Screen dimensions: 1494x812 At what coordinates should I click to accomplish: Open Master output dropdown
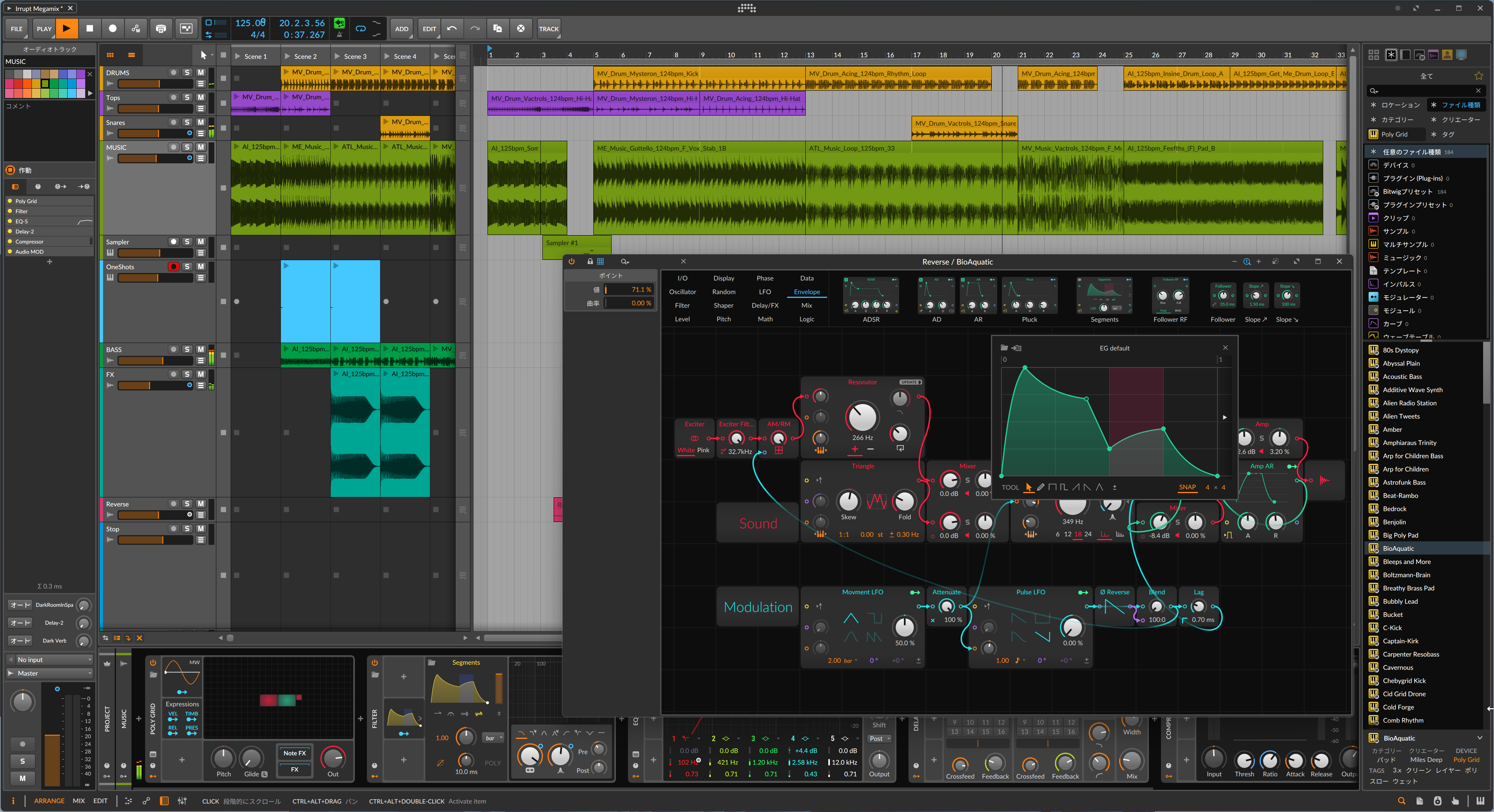pos(49,673)
